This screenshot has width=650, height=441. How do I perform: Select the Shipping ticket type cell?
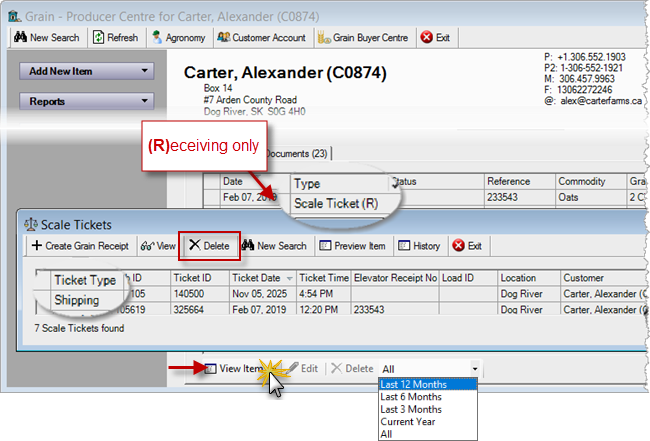[85, 300]
